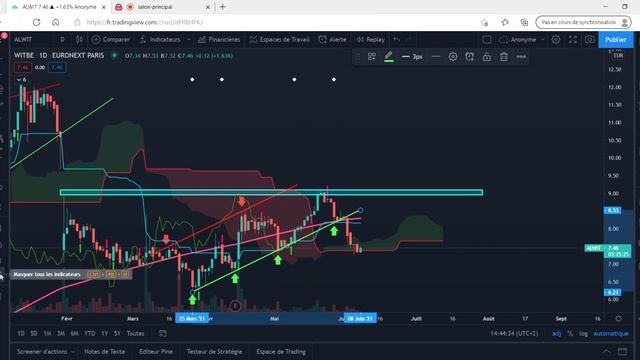Select the 5Y time range
Viewport: 640px width, 360px height.
pos(117,333)
